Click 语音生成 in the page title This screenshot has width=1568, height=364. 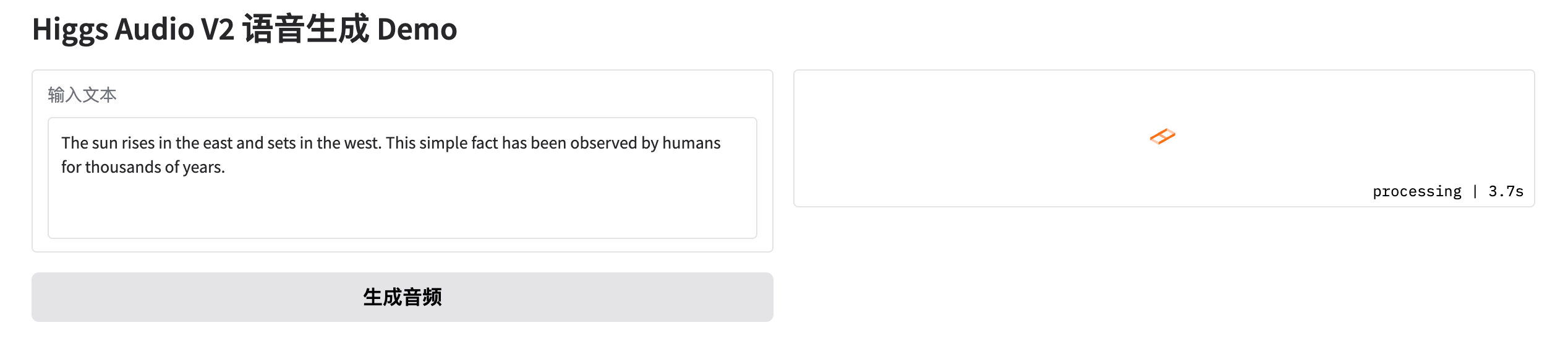306,29
